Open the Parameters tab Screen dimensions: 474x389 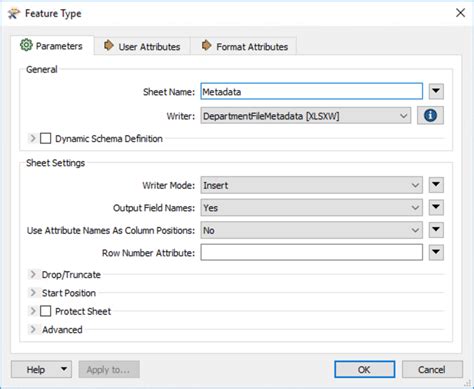pyautogui.click(x=52, y=46)
